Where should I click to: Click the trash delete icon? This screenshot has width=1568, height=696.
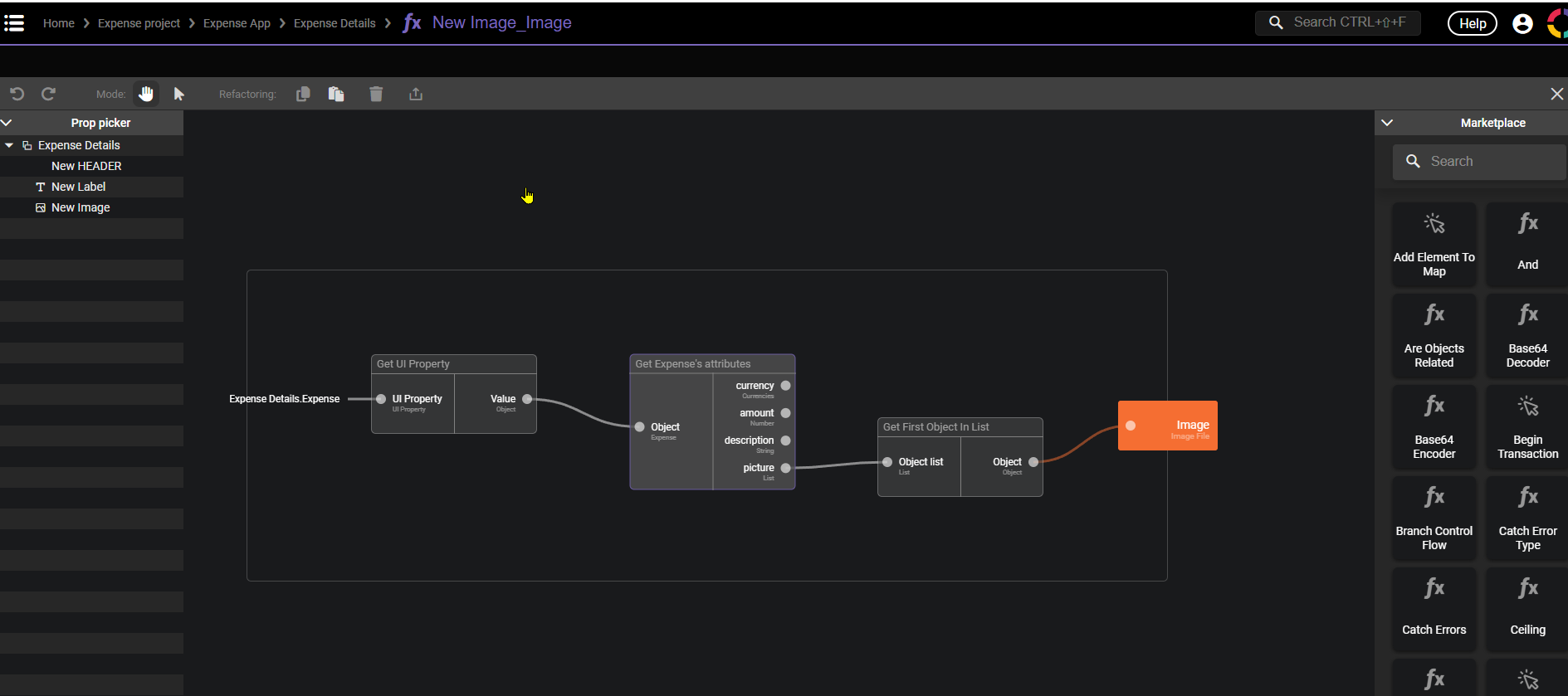tap(376, 94)
